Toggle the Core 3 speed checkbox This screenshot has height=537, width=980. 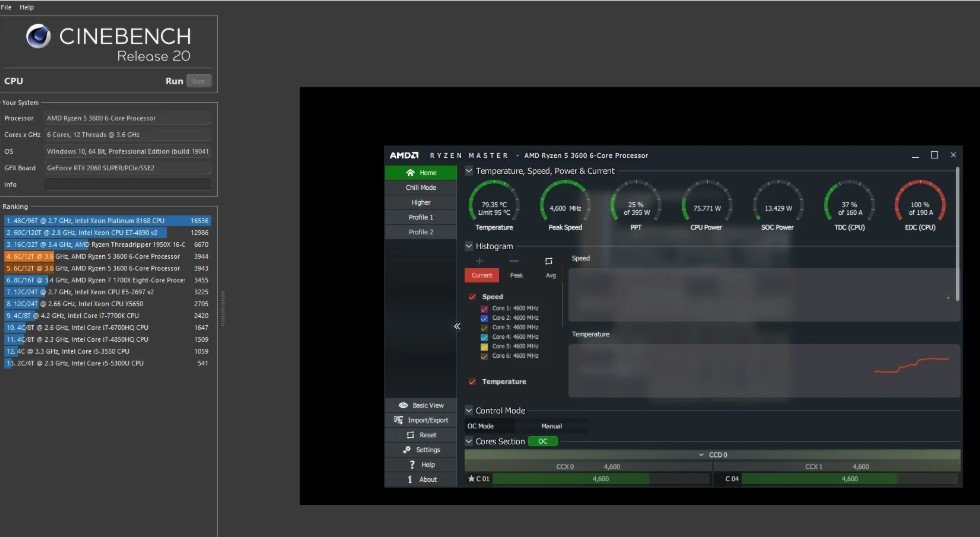484,328
